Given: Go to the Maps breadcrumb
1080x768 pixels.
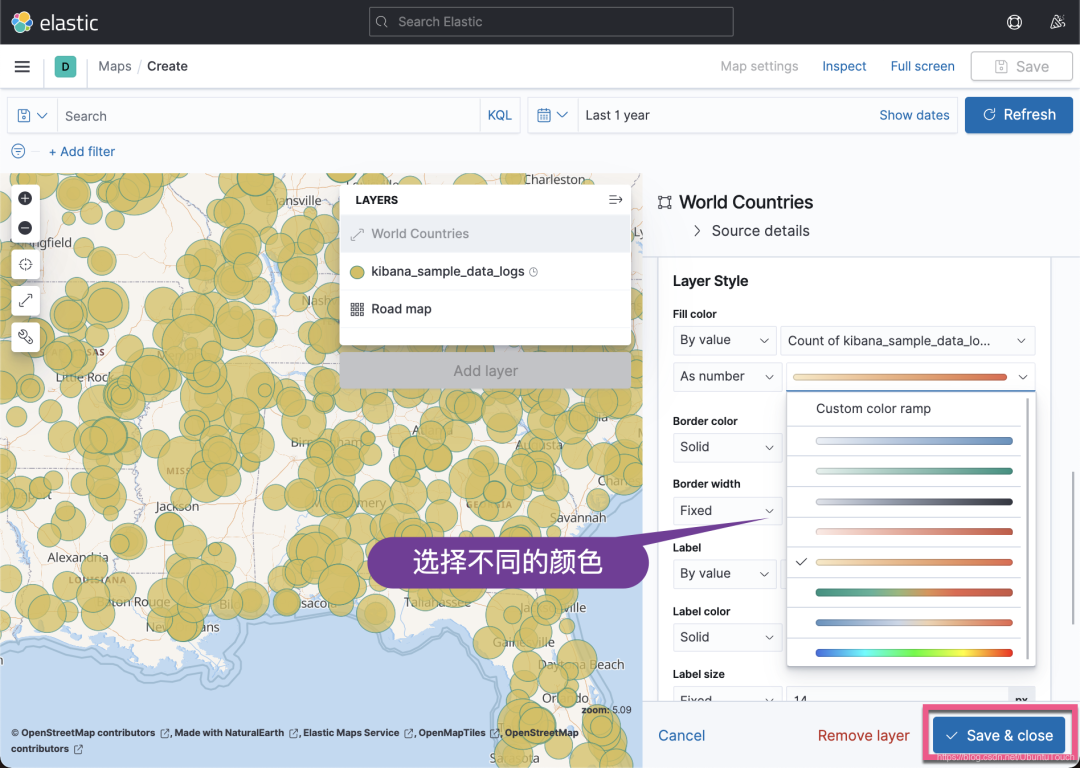Looking at the screenshot, I should point(114,66).
